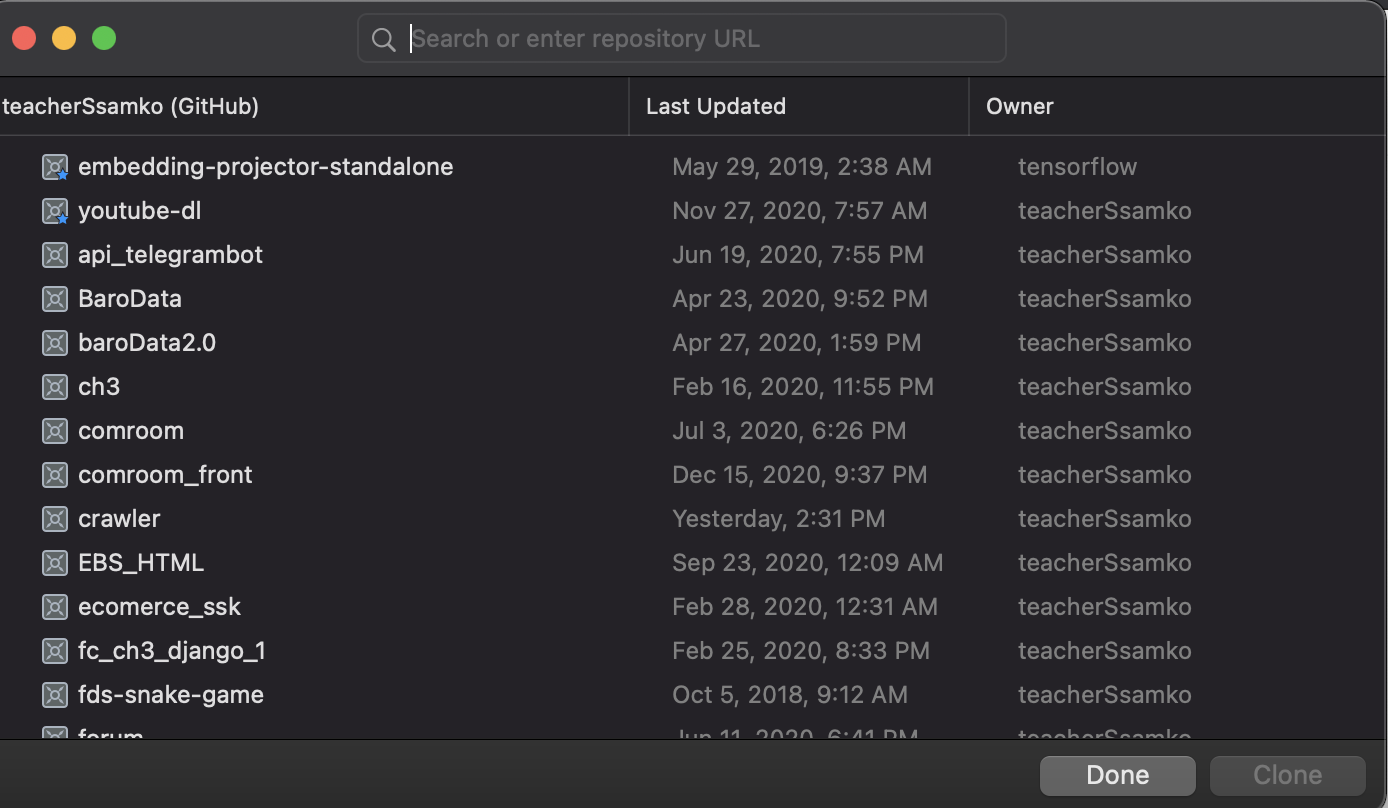Click the disabled Clone button
Image resolution: width=1388 pixels, height=808 pixels.
pos(1288,775)
